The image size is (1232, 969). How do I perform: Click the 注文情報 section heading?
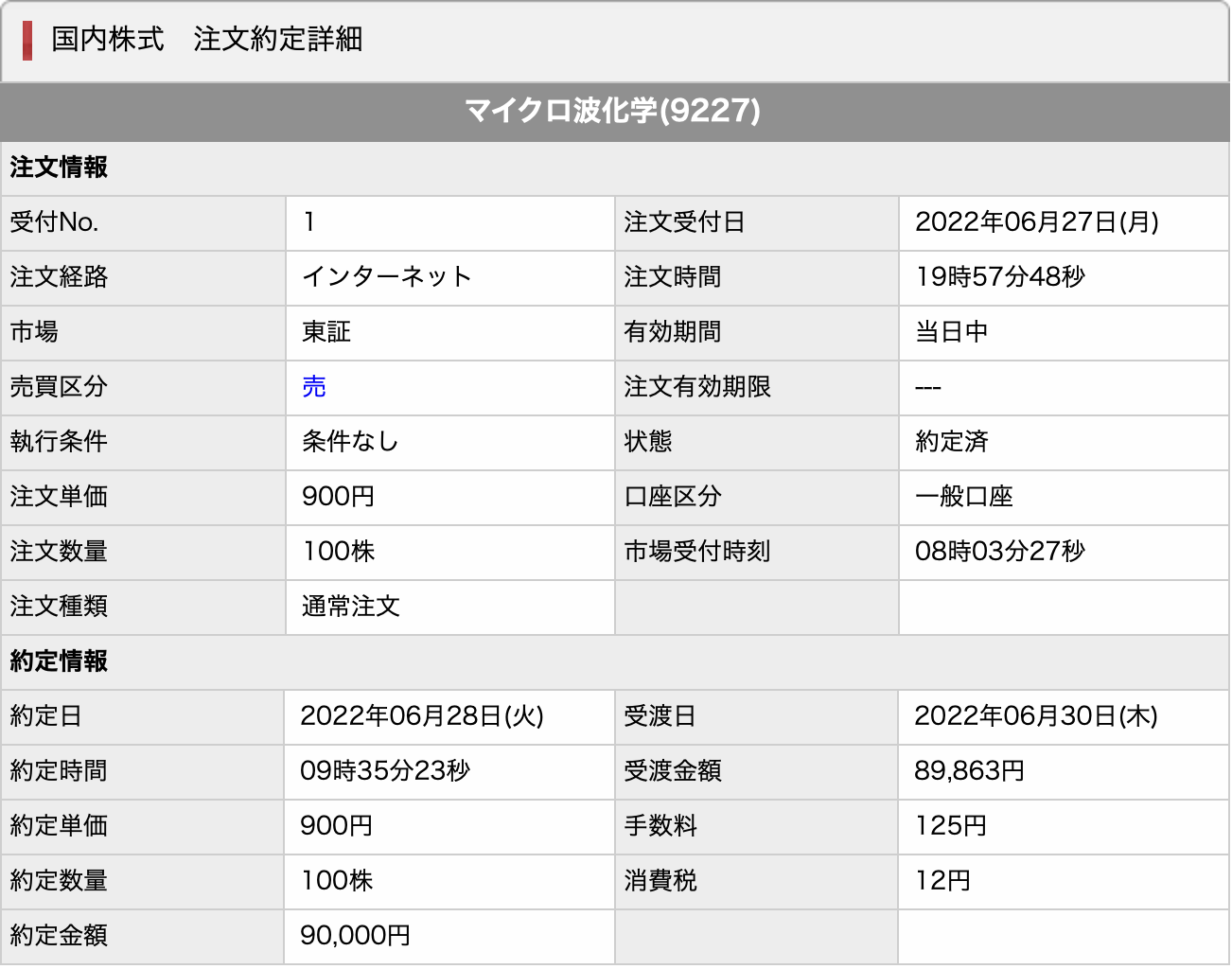pos(59,167)
